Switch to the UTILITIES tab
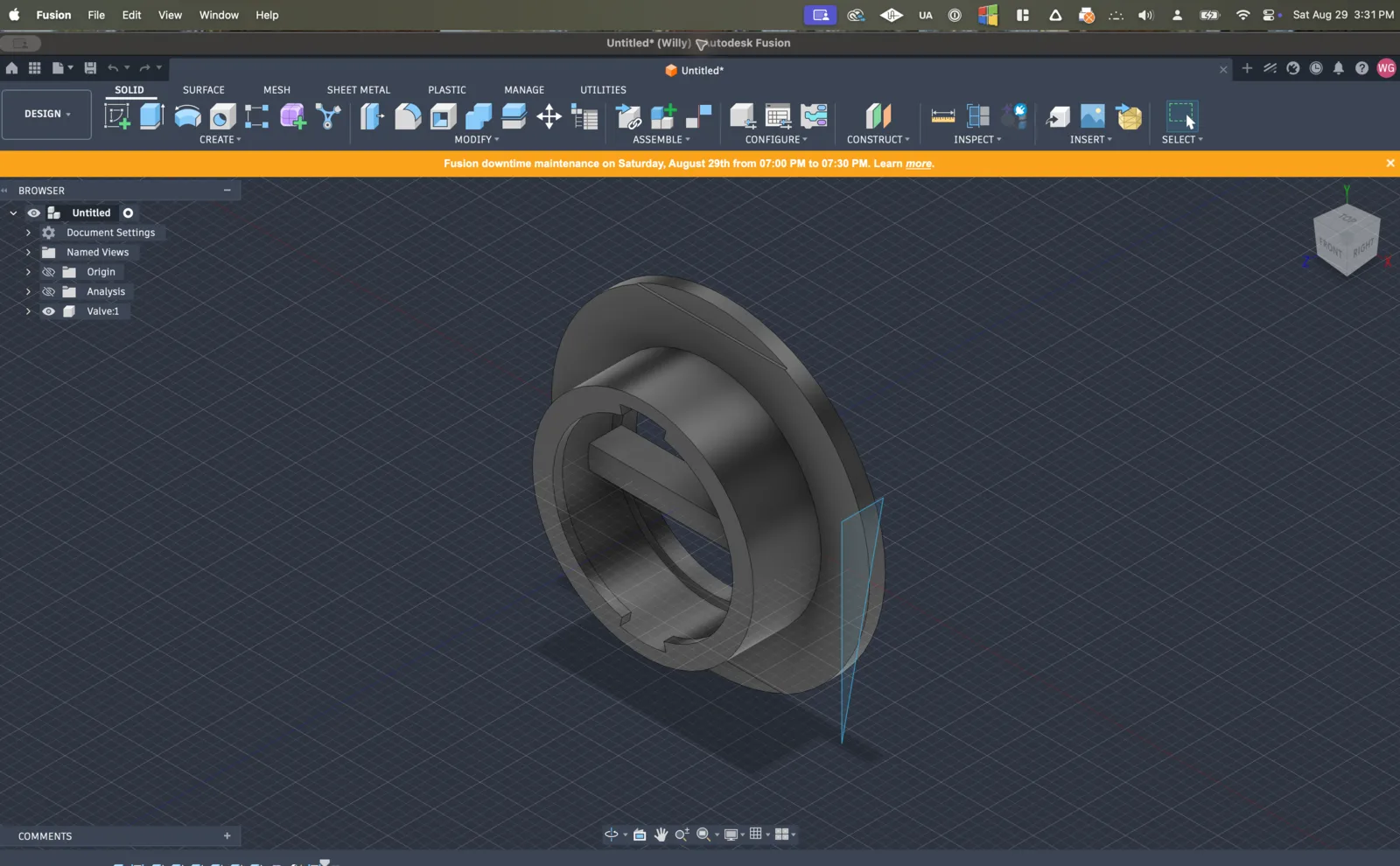Viewport: 1400px width, 866px height. click(x=603, y=90)
